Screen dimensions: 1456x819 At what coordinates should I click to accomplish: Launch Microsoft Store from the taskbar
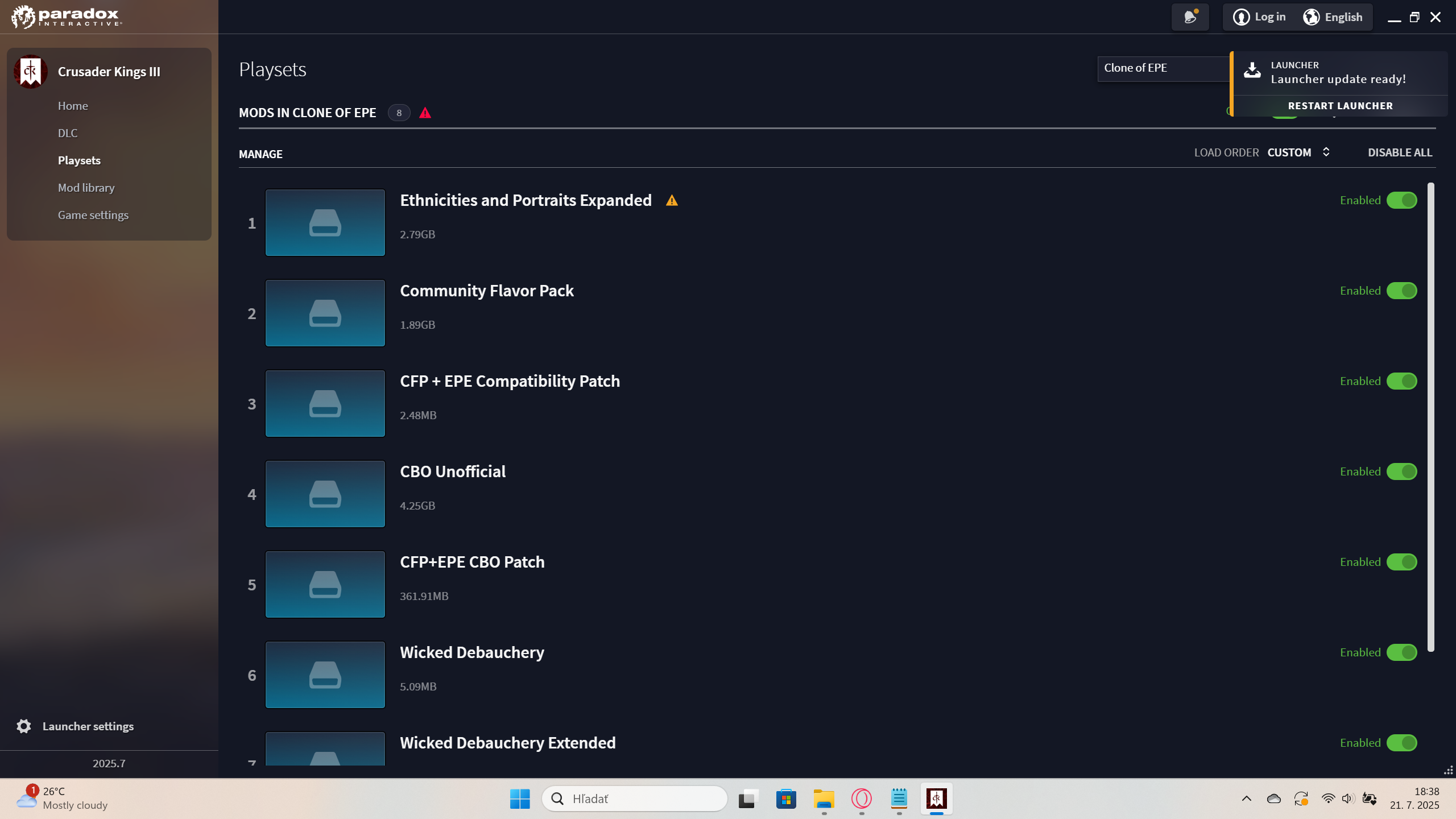click(786, 799)
